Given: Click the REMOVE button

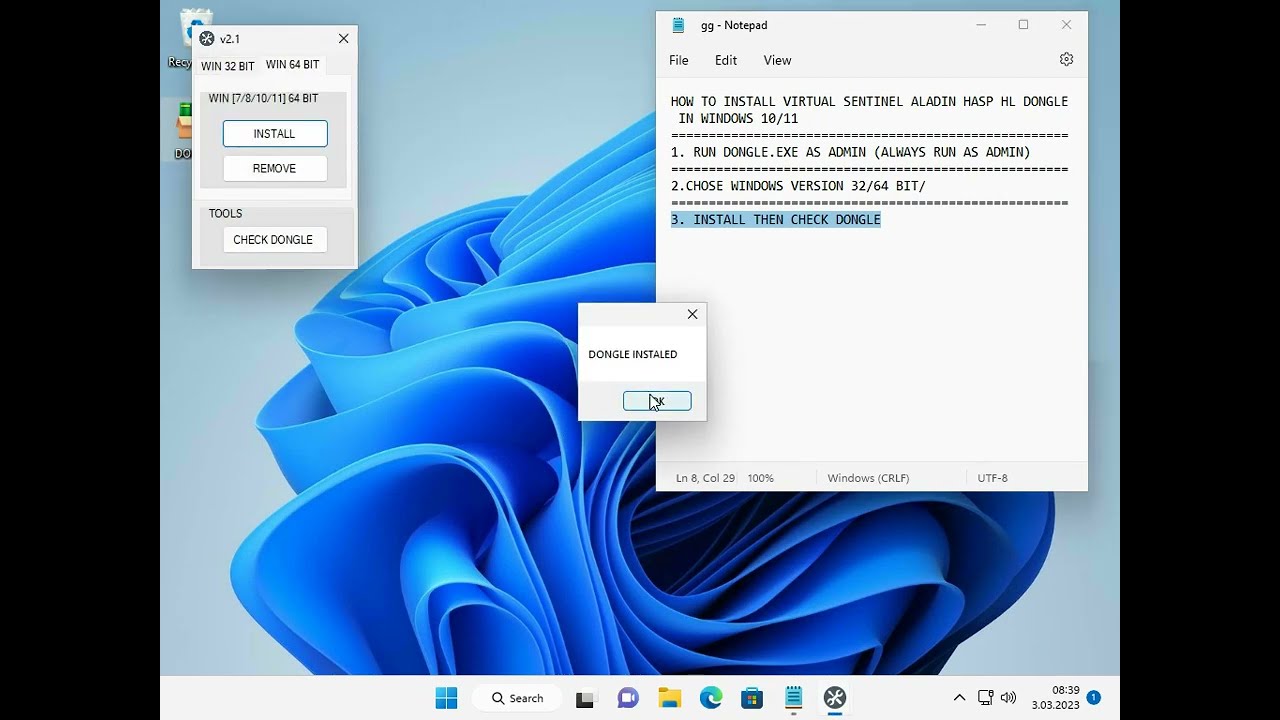Looking at the screenshot, I should pyautogui.click(x=275, y=169).
